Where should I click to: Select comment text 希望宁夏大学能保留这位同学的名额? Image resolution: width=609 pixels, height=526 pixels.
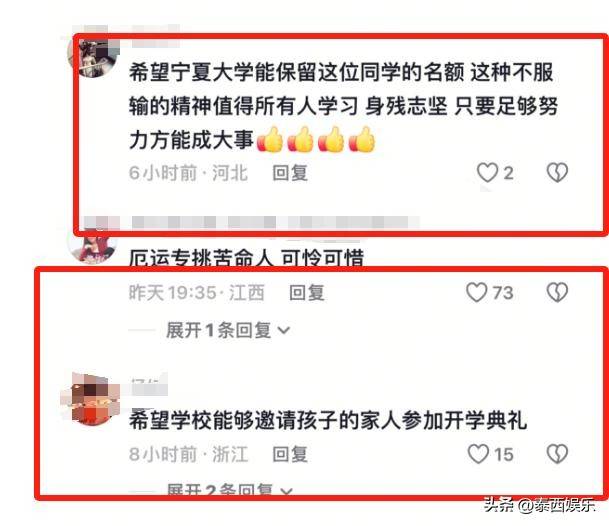(296, 72)
